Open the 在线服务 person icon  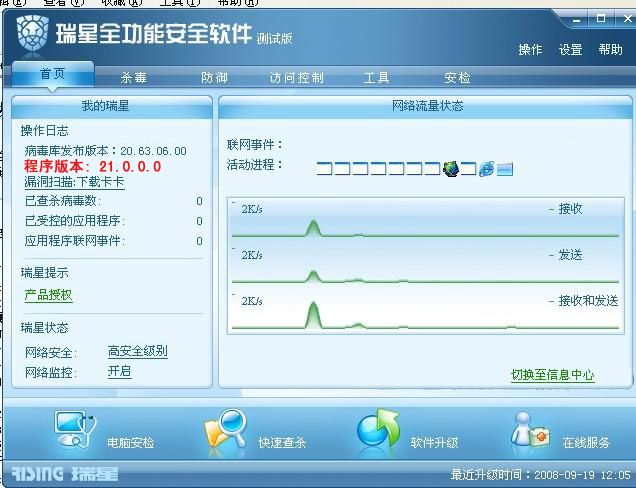tap(531, 430)
